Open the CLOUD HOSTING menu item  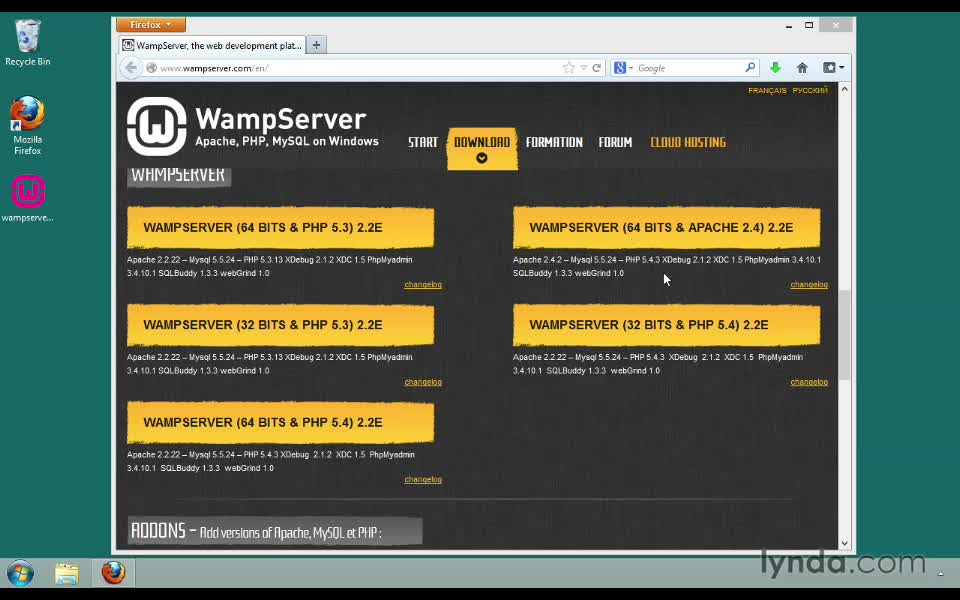pos(688,142)
